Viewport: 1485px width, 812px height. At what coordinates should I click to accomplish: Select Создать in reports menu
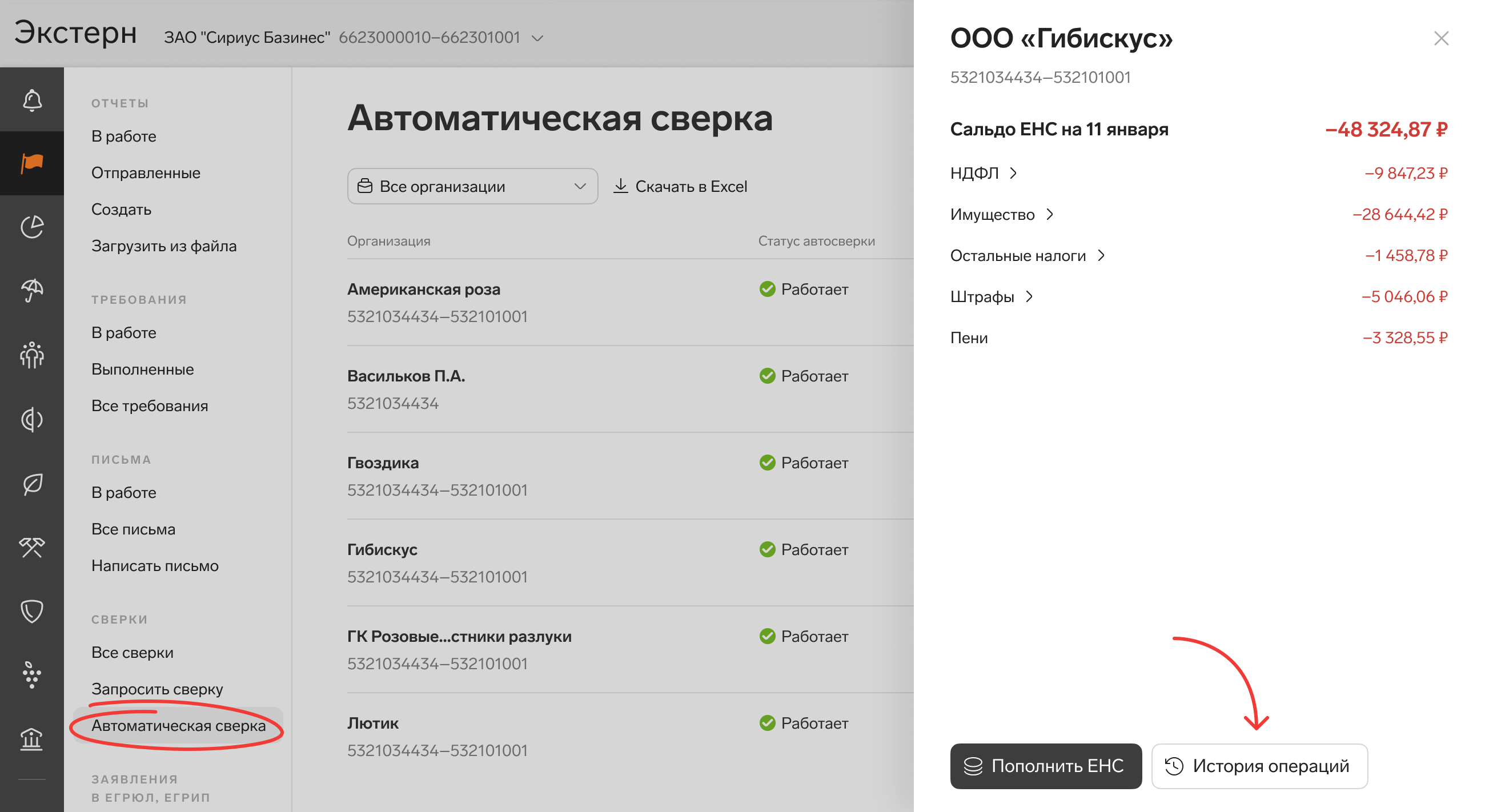pyautogui.click(x=121, y=209)
